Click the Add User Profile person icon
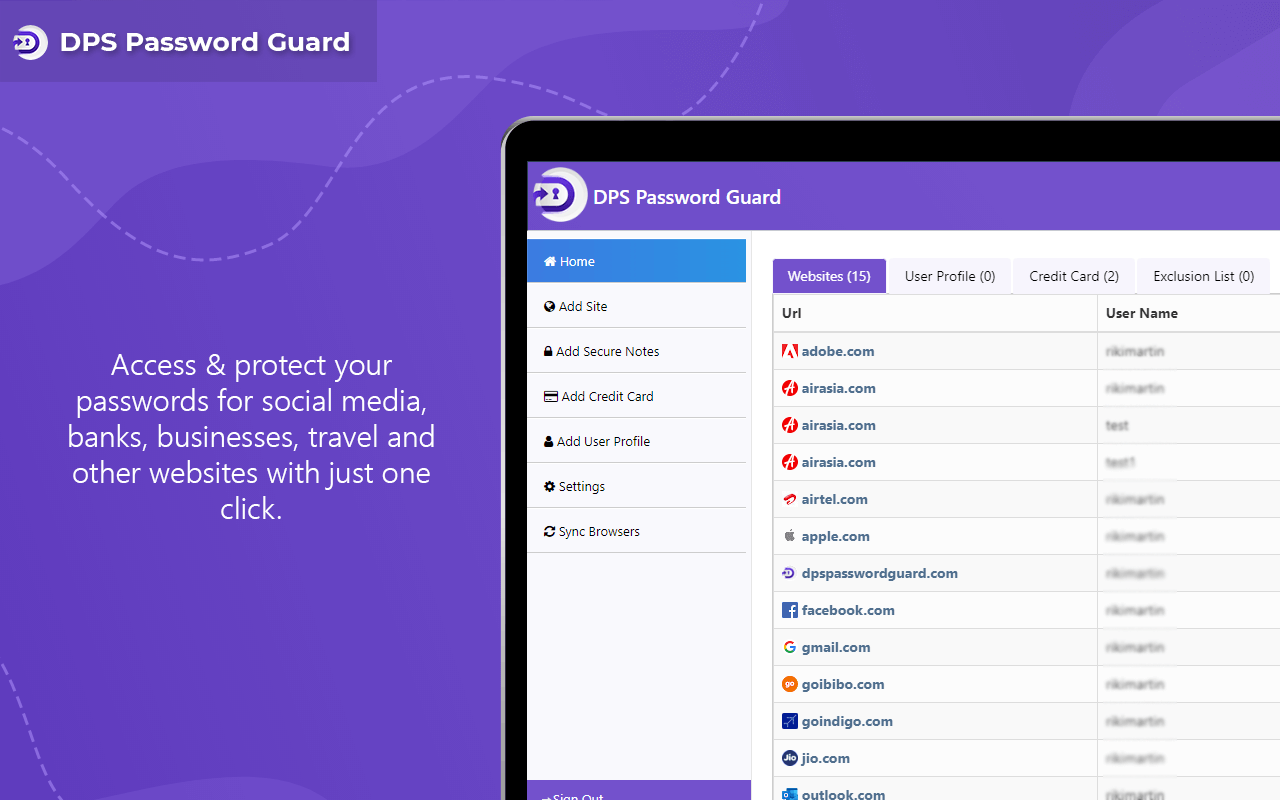Viewport: 1280px width, 800px height. (548, 441)
